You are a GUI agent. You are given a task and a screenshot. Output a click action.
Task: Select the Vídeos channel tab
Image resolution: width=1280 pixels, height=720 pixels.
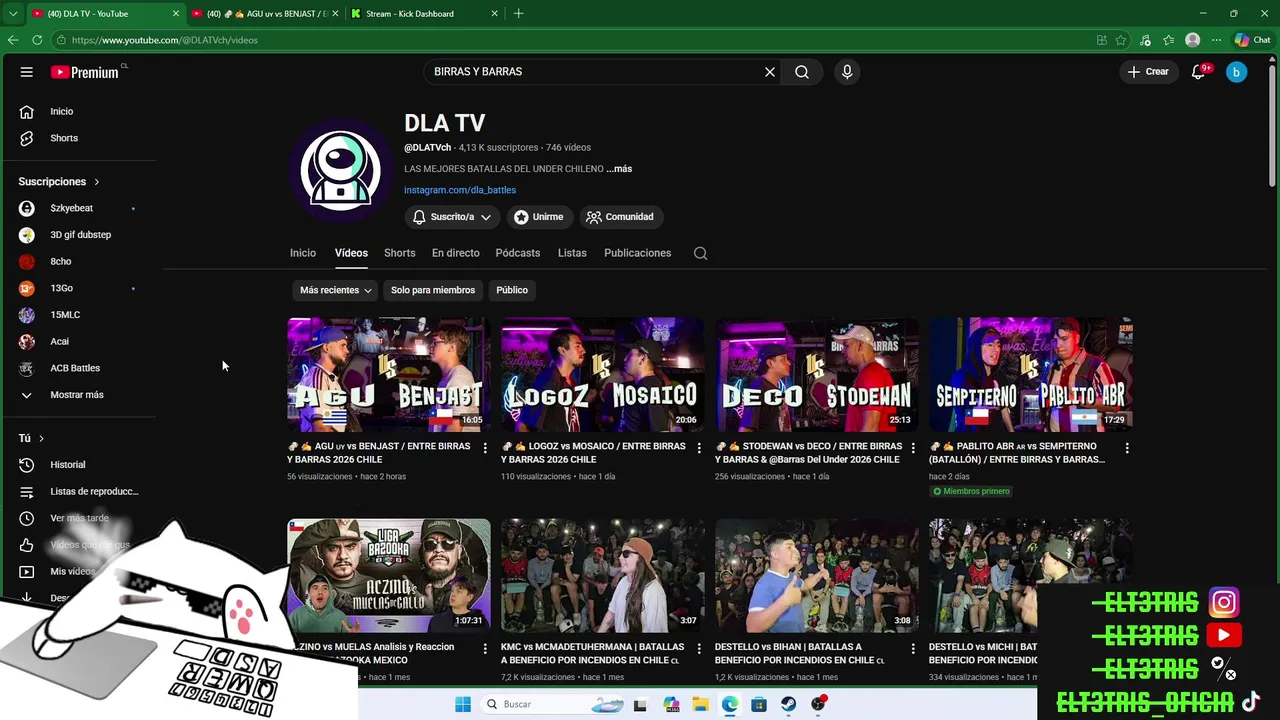tap(351, 253)
